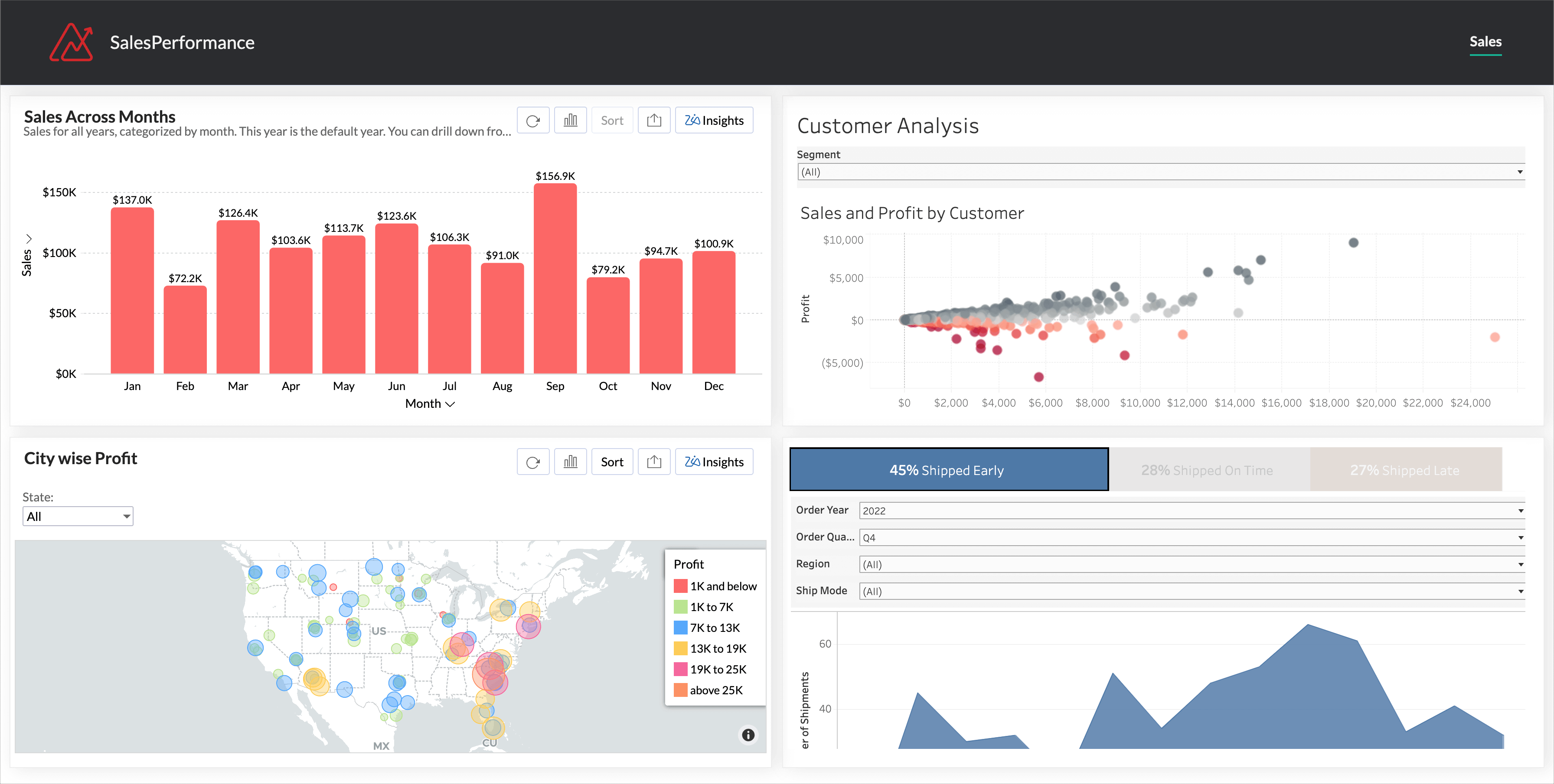Change chart type for City wise Profit
This screenshot has height=784, width=1554.
pos(570,462)
